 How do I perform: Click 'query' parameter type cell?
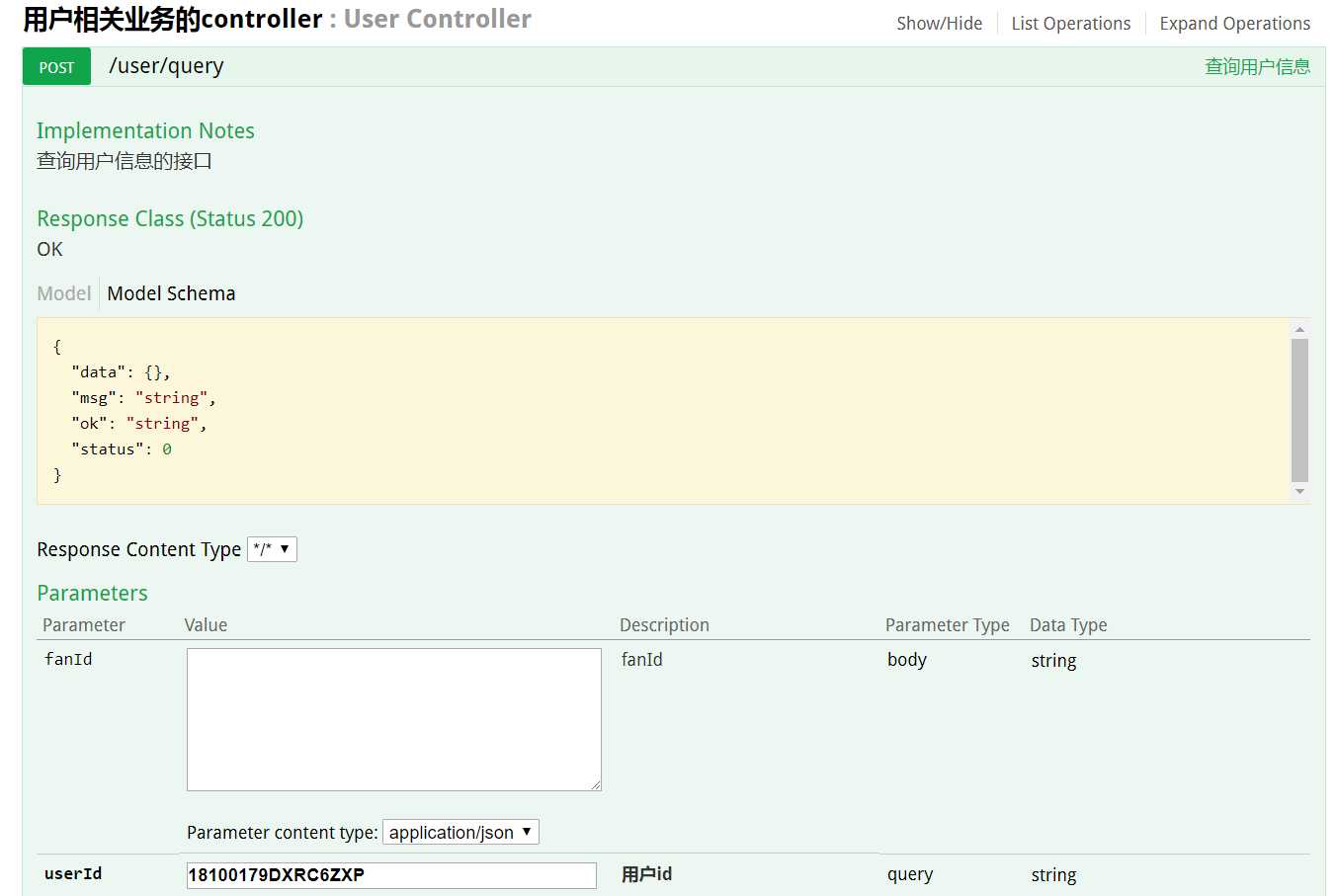click(910, 875)
